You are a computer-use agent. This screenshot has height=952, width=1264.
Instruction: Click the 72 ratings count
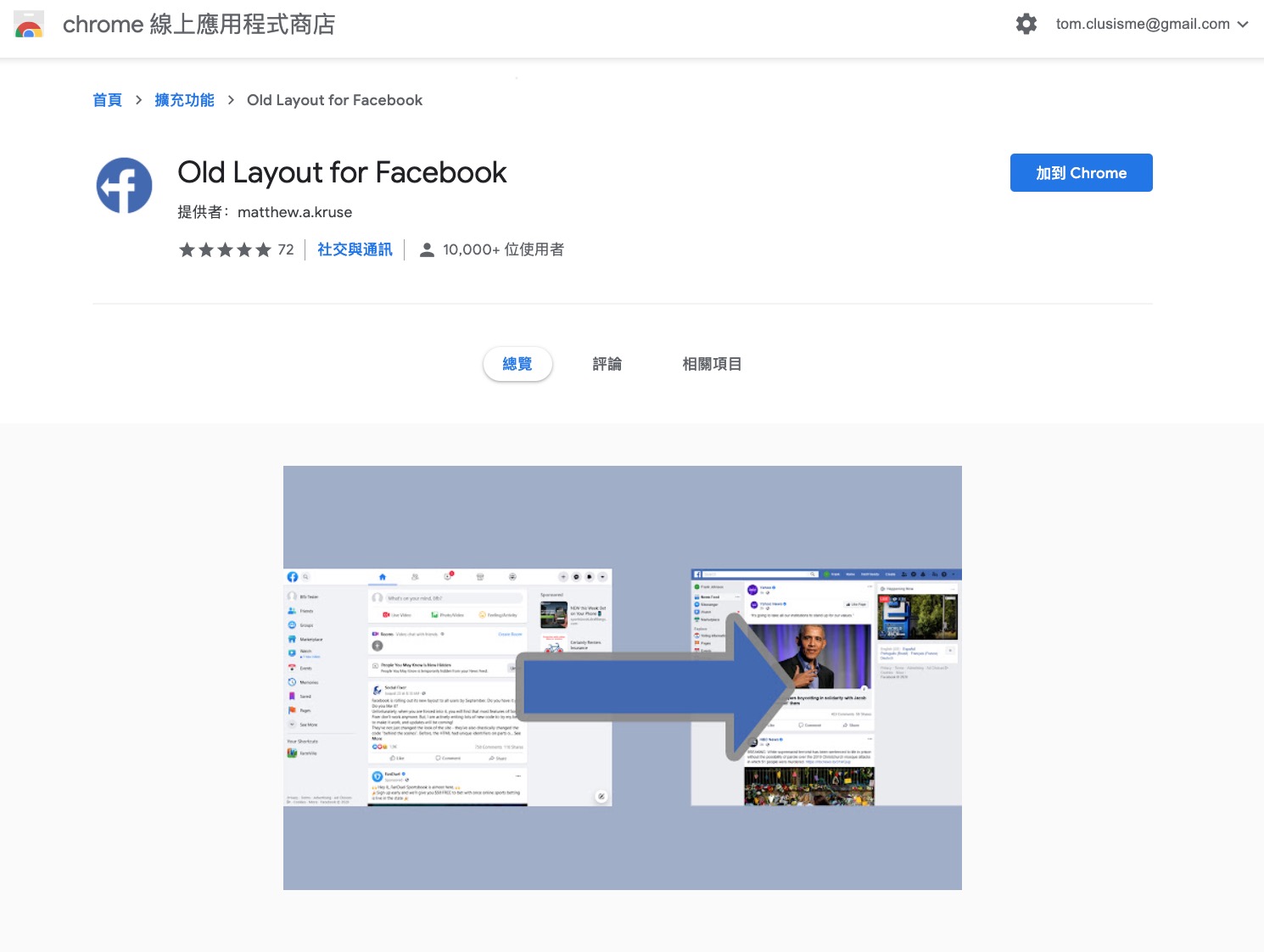tap(286, 249)
